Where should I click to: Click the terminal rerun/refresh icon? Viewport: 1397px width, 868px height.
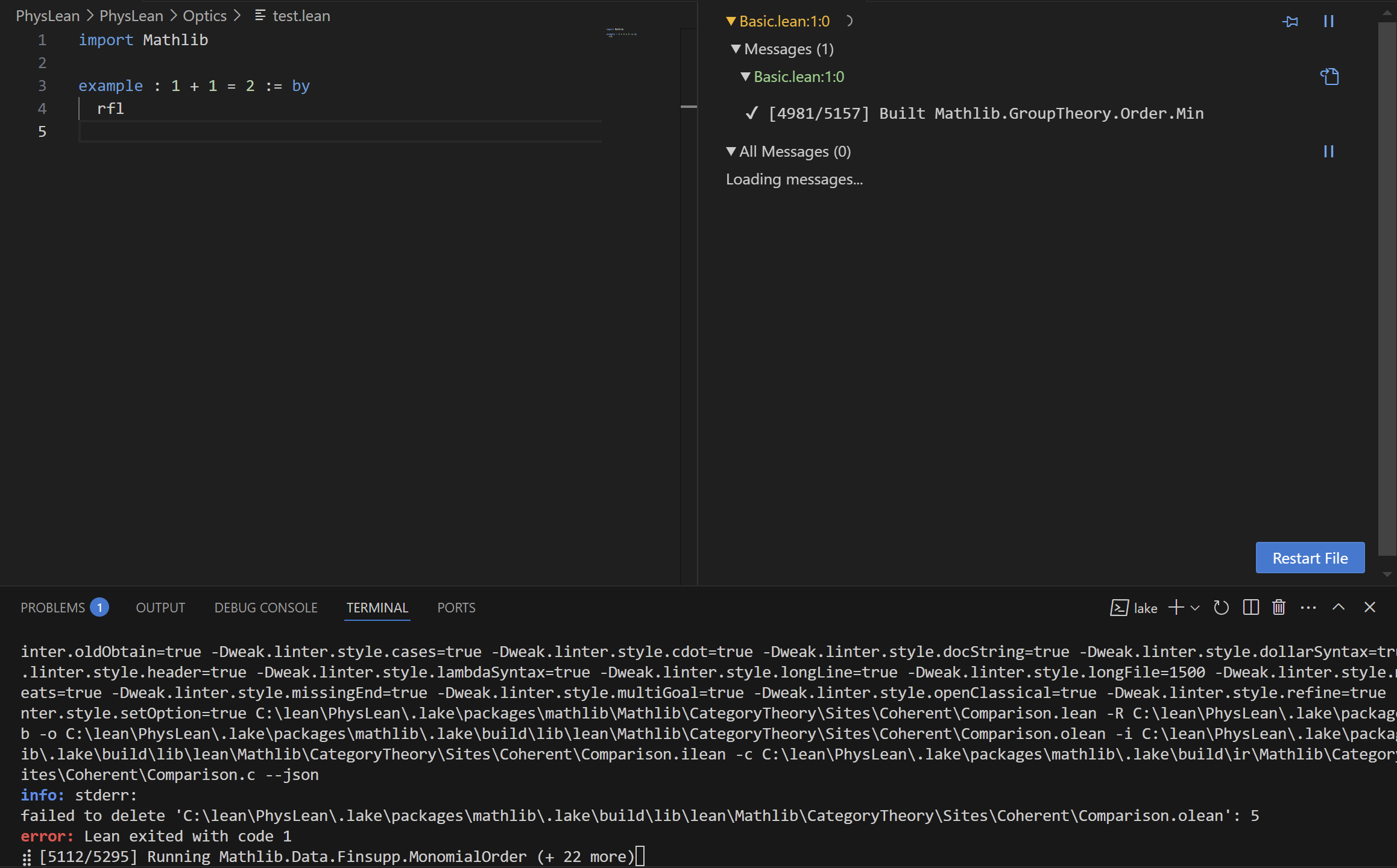(x=1221, y=608)
